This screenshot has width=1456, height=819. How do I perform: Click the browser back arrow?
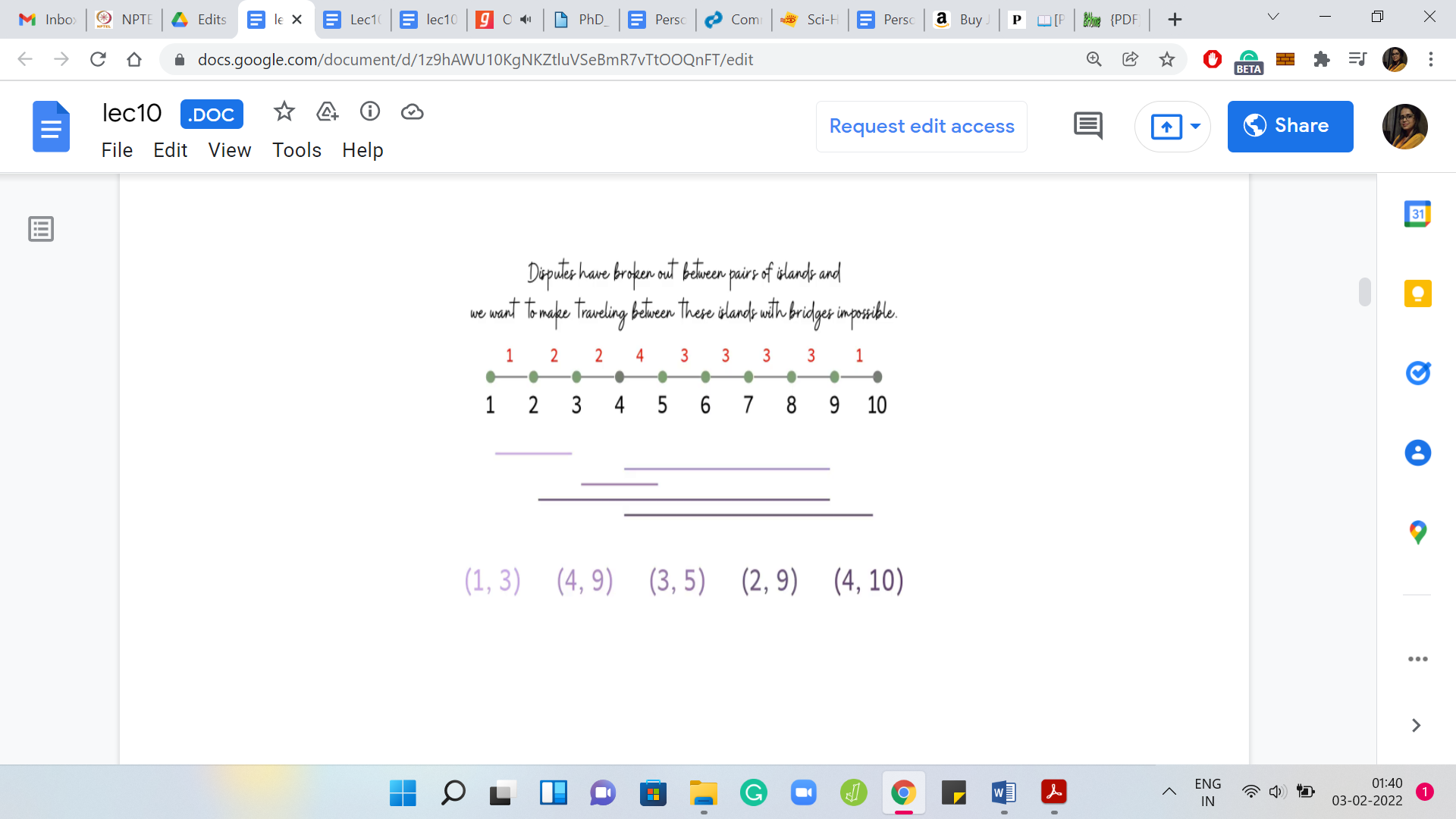pyautogui.click(x=25, y=59)
